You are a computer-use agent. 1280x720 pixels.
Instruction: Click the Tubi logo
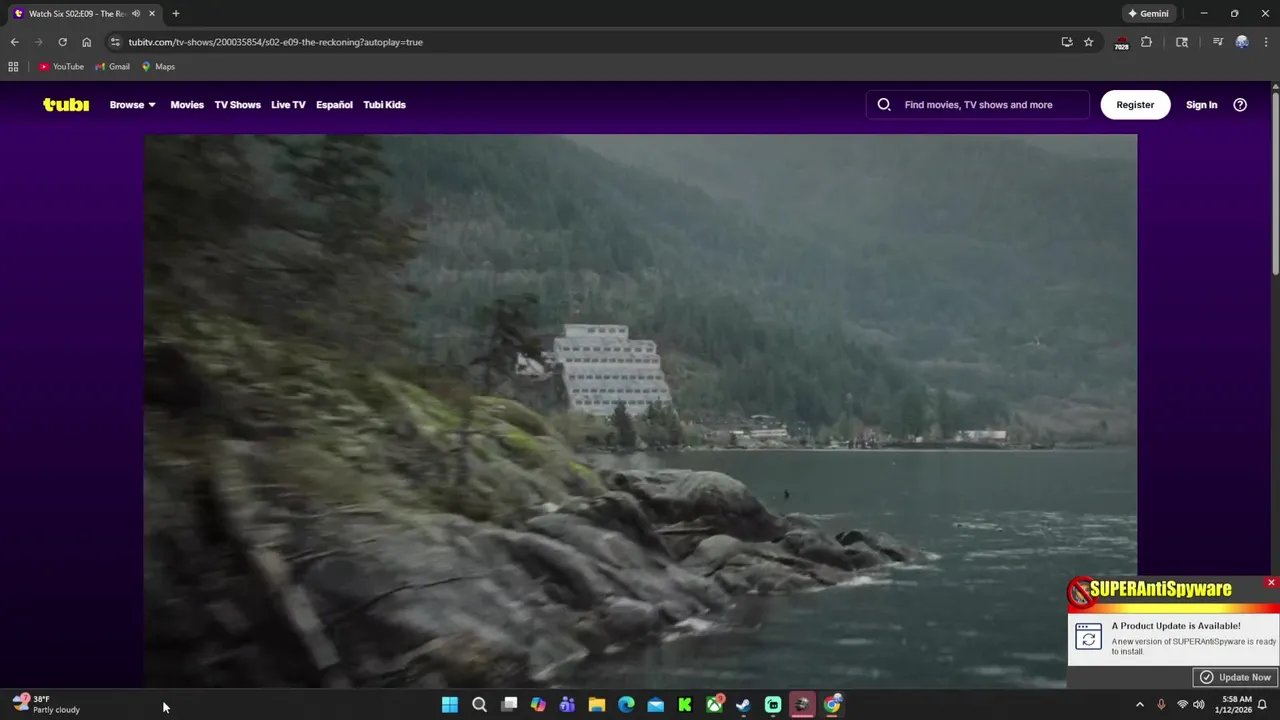tap(66, 105)
